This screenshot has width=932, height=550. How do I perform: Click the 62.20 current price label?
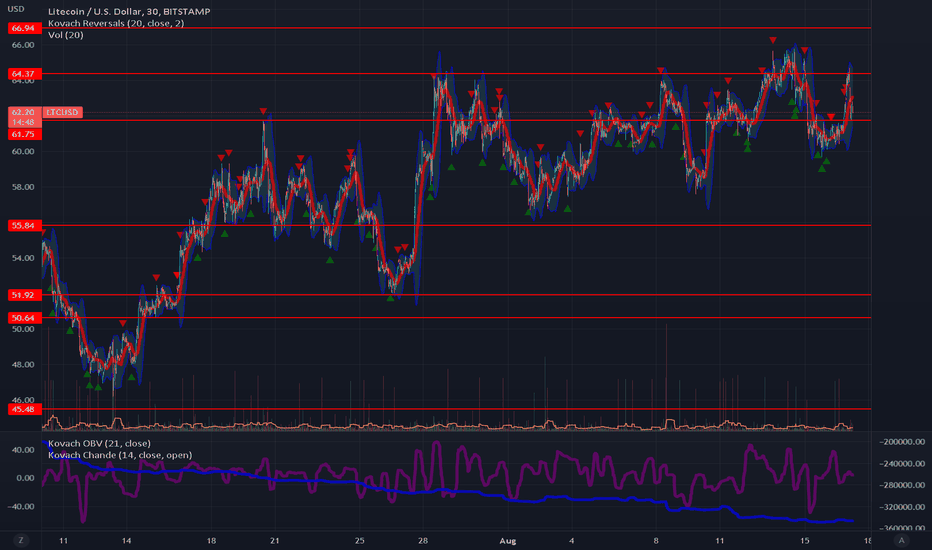point(24,112)
